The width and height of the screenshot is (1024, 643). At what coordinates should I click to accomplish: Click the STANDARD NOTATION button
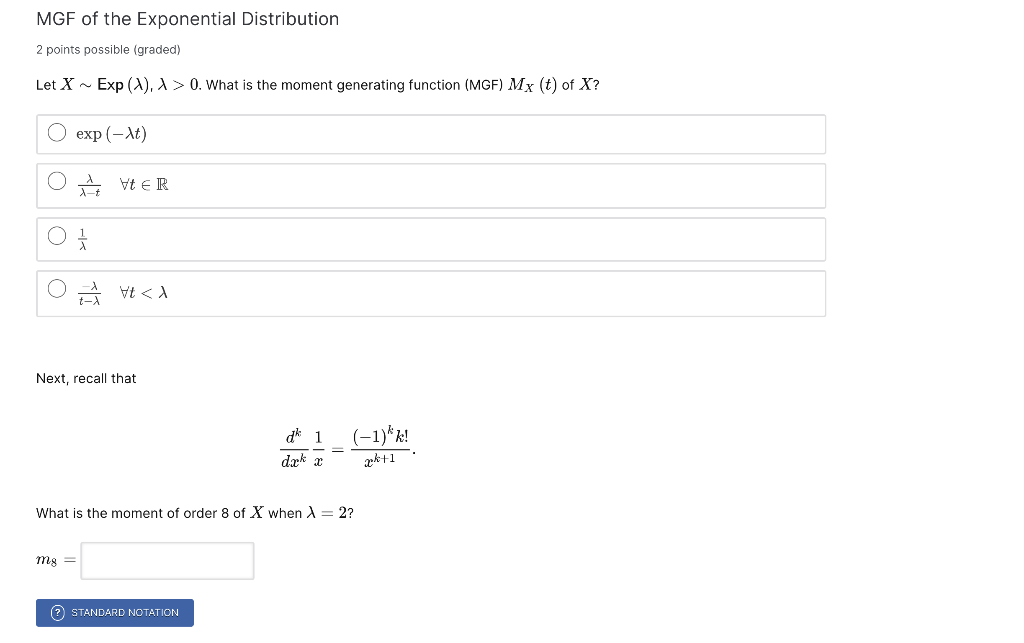coord(114,612)
